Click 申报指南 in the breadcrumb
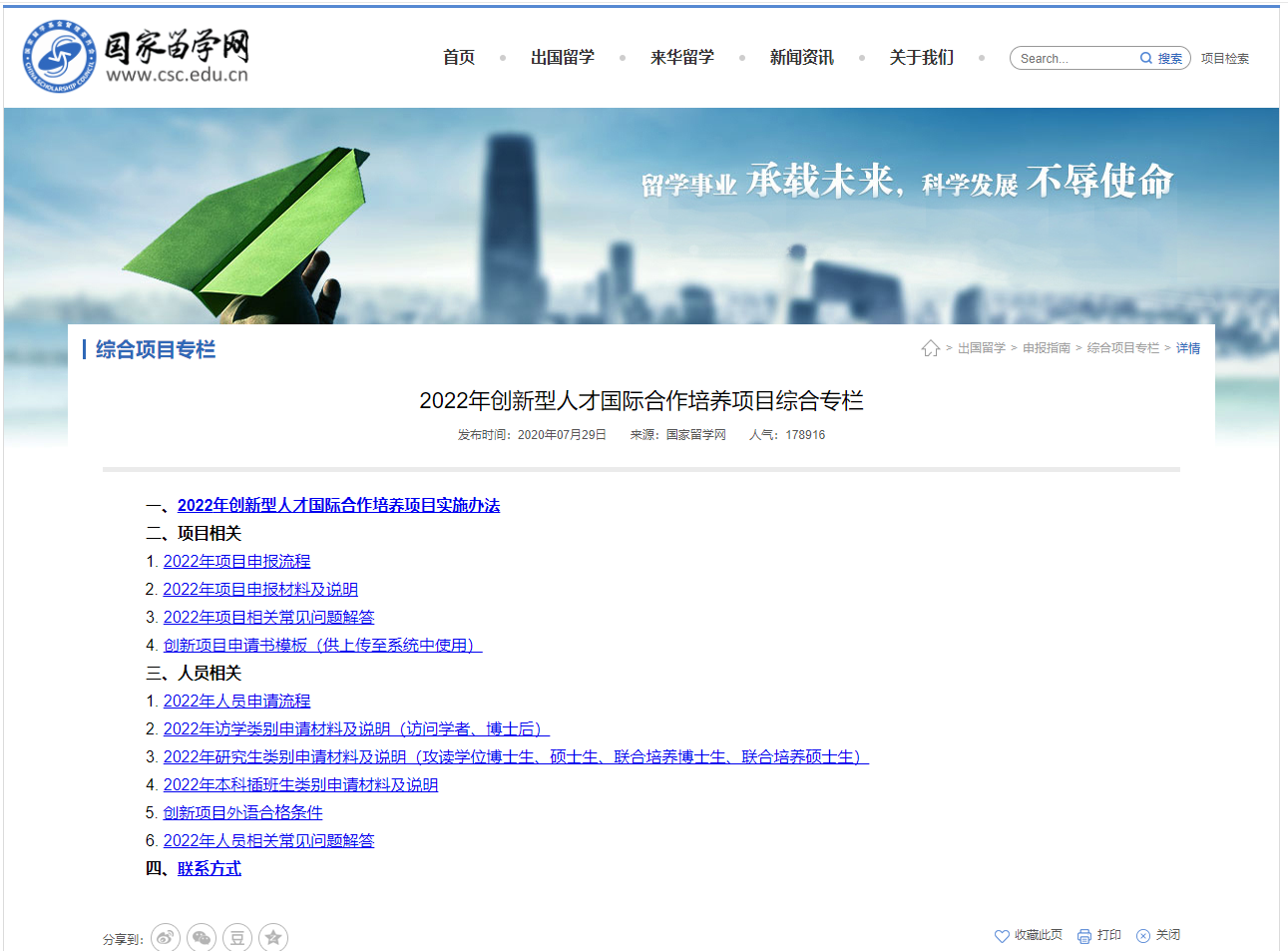This screenshot has width=1288, height=951. click(1046, 348)
